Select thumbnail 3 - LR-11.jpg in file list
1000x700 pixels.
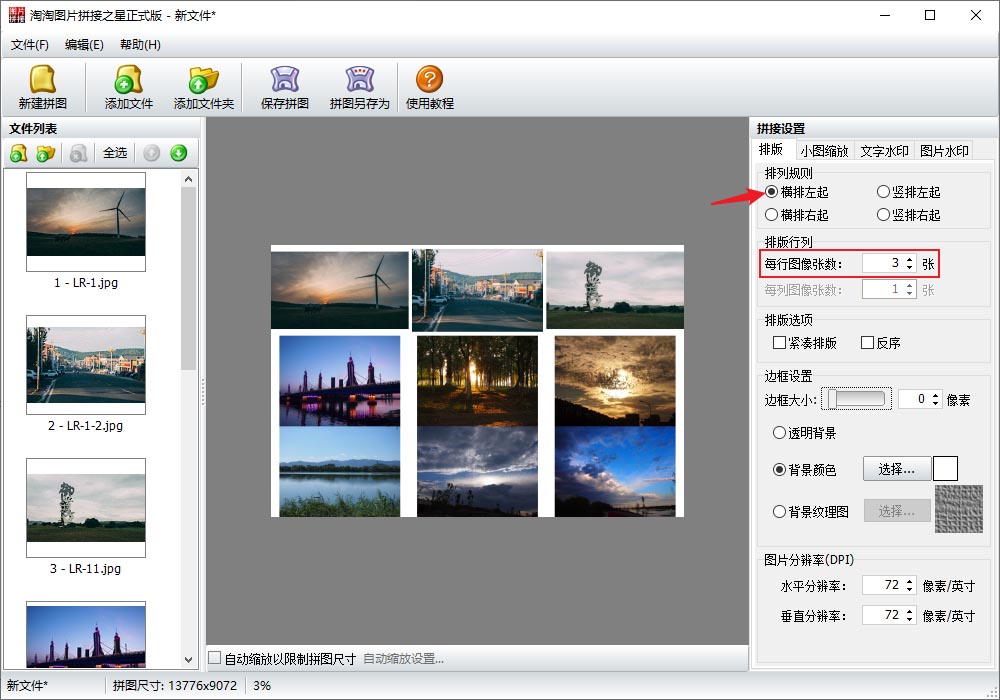click(x=86, y=507)
